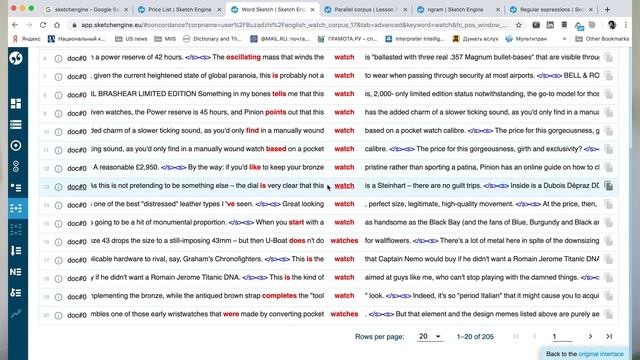This screenshot has width=640, height=360.
Task: Copy the 'is a Steinhart' concordance line
Action: 609,186
